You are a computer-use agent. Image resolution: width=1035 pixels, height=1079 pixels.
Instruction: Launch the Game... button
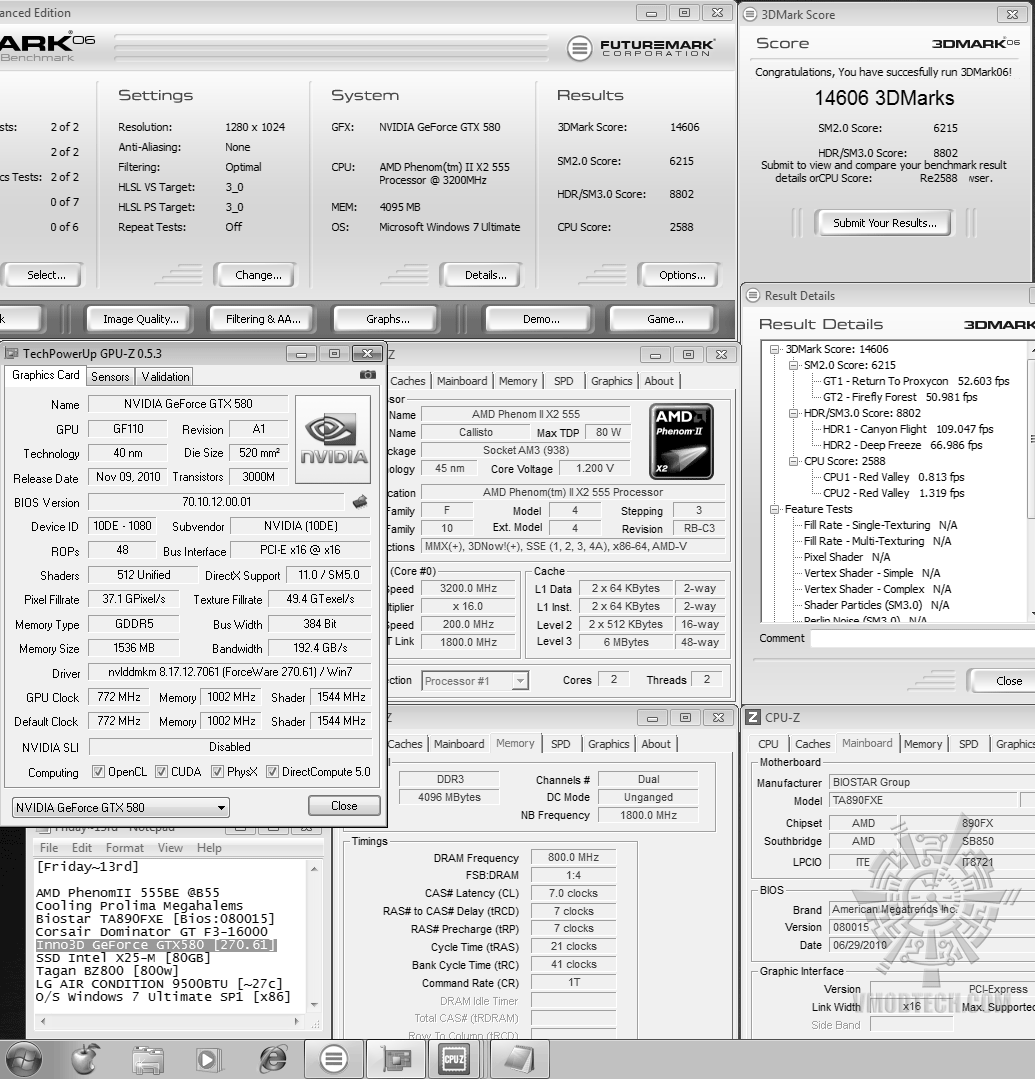click(x=665, y=319)
